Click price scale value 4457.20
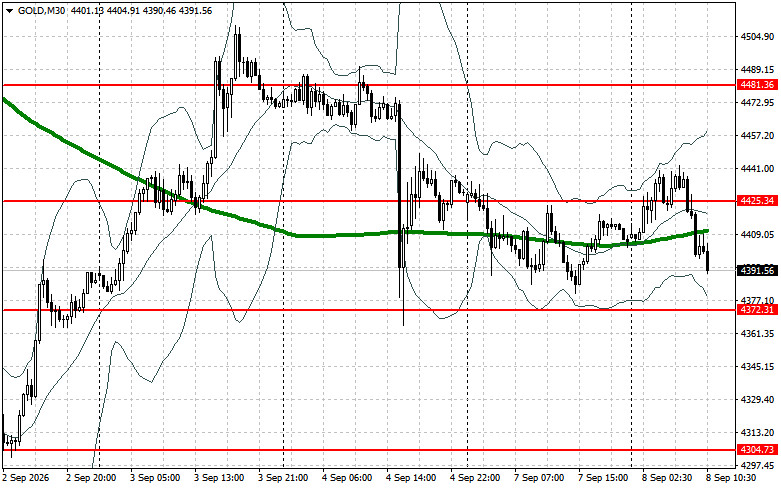Screen dimensions: 781x489 click(757, 135)
